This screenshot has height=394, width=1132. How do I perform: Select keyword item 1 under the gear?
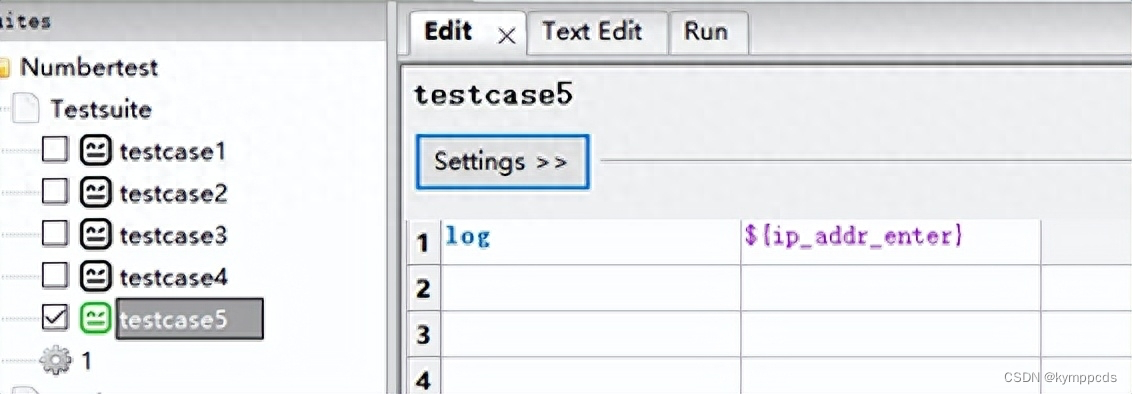point(86,361)
